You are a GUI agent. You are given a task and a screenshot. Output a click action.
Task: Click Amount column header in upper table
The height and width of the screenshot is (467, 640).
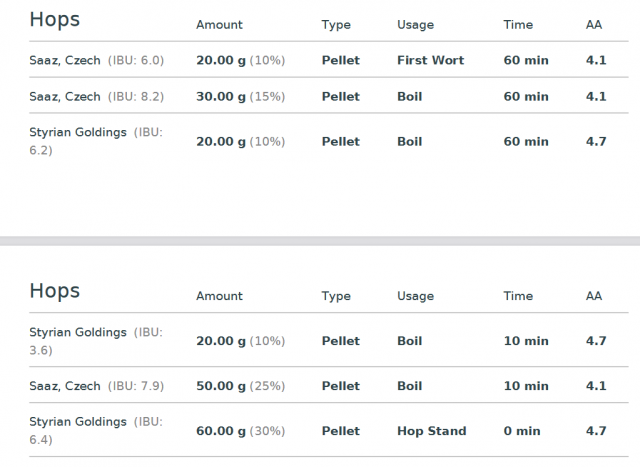point(219,24)
